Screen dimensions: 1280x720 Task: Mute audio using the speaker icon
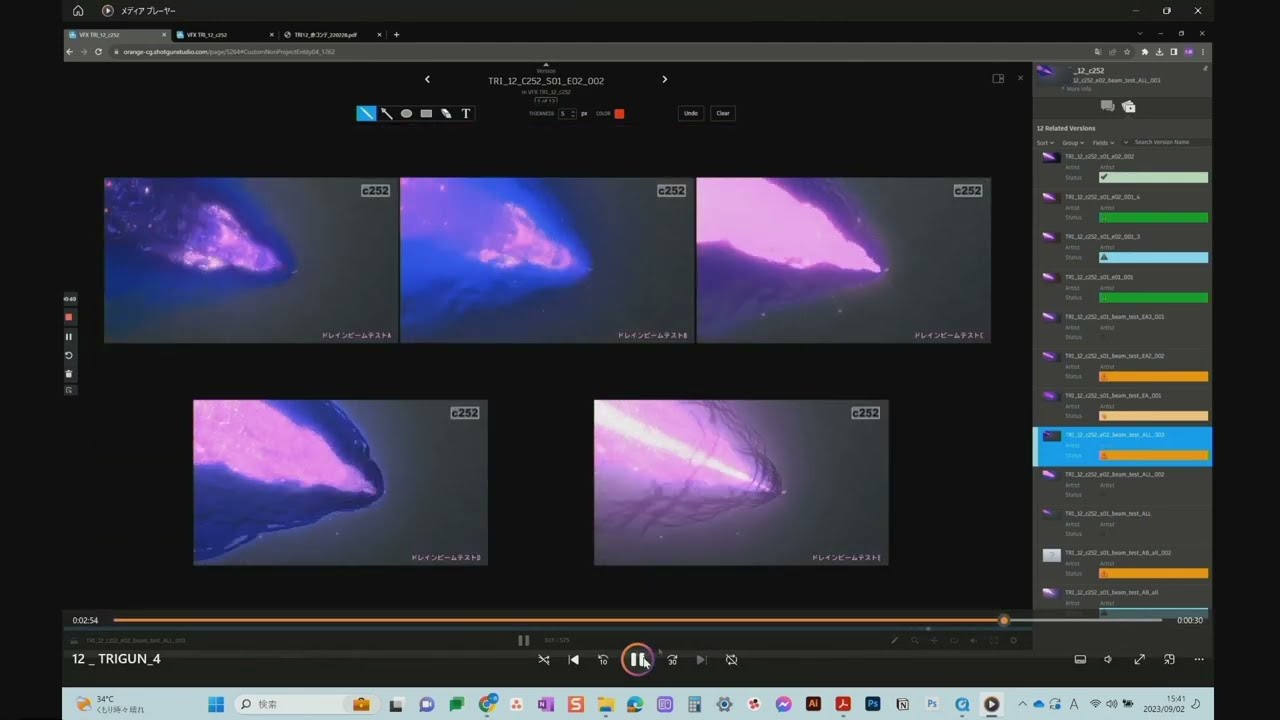[1108, 659]
